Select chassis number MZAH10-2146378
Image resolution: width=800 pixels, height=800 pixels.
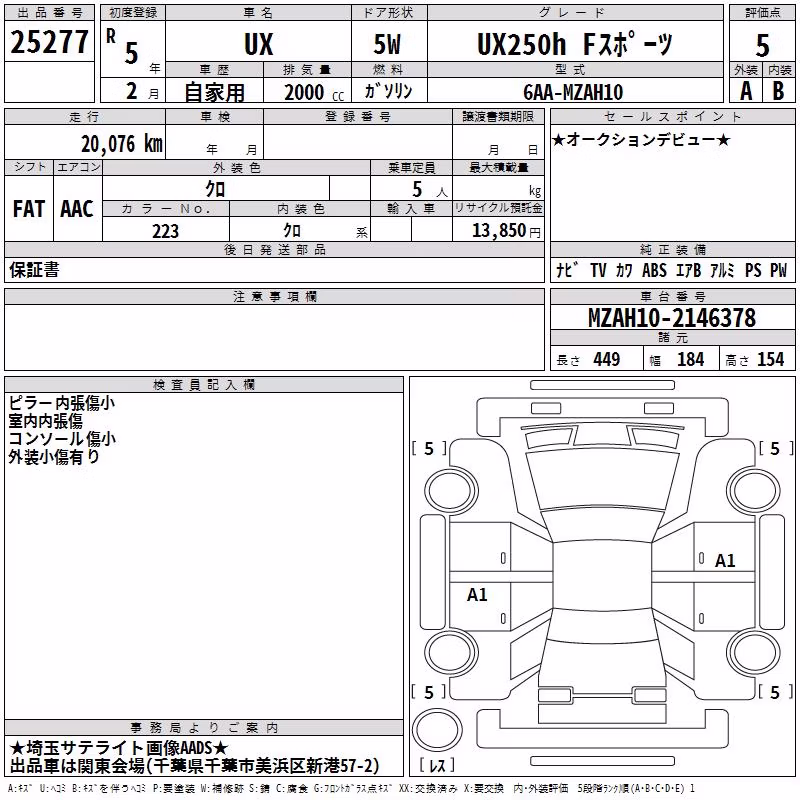coord(672,318)
